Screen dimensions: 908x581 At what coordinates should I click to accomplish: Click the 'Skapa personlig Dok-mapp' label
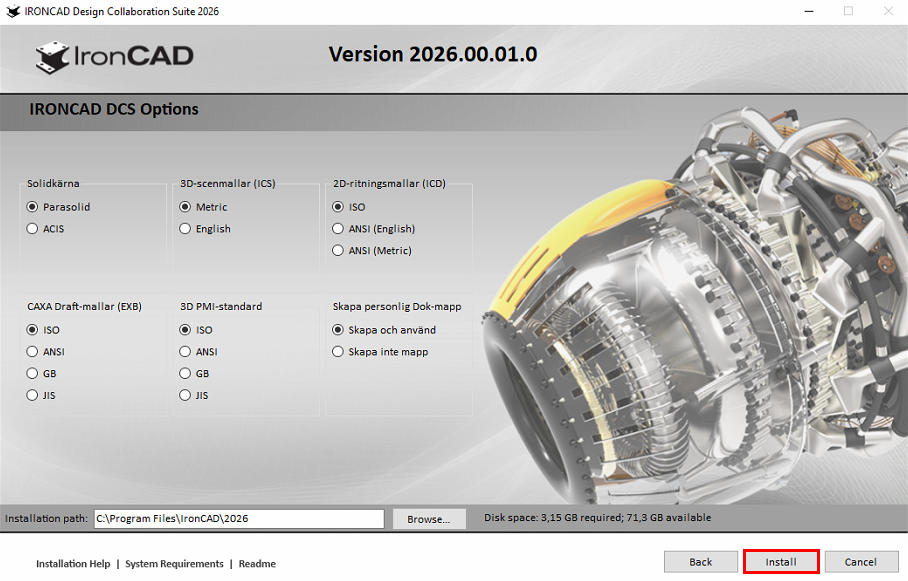click(x=397, y=306)
